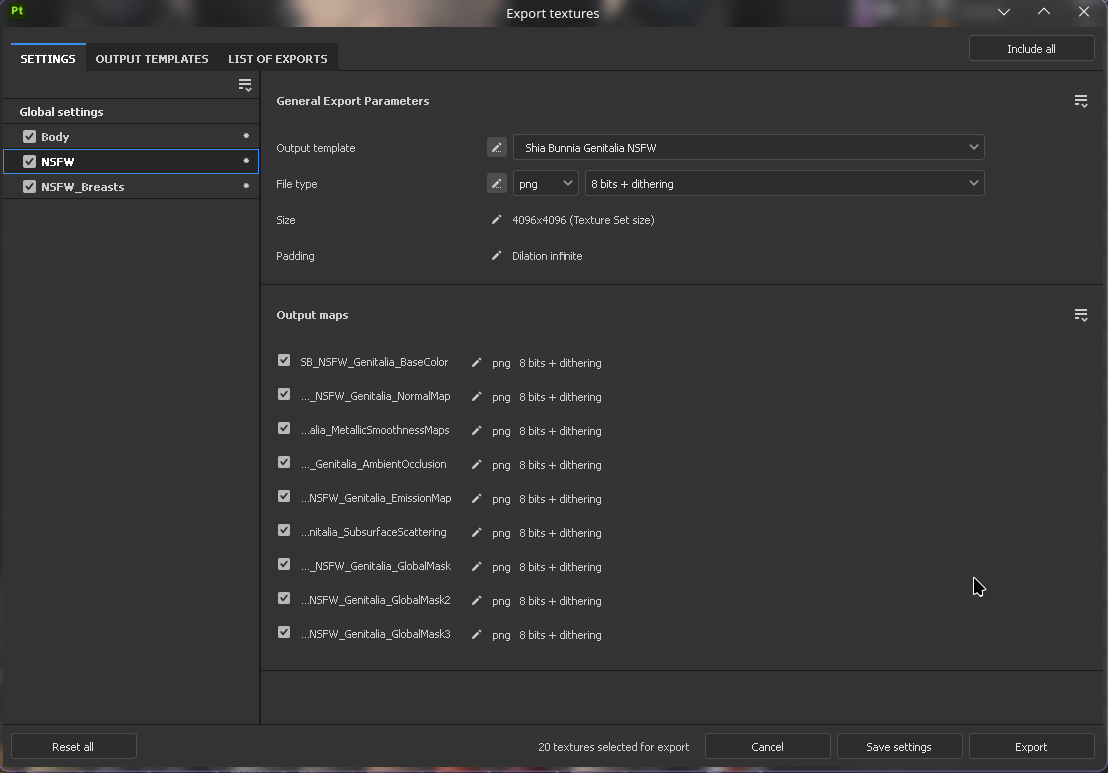Image resolution: width=1108 pixels, height=773 pixels.
Task: Switch to the Output Templates tab
Action: [152, 59]
